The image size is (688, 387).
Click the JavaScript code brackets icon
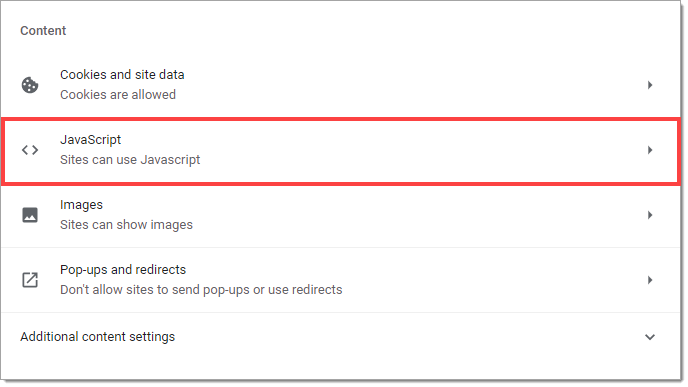(30, 150)
